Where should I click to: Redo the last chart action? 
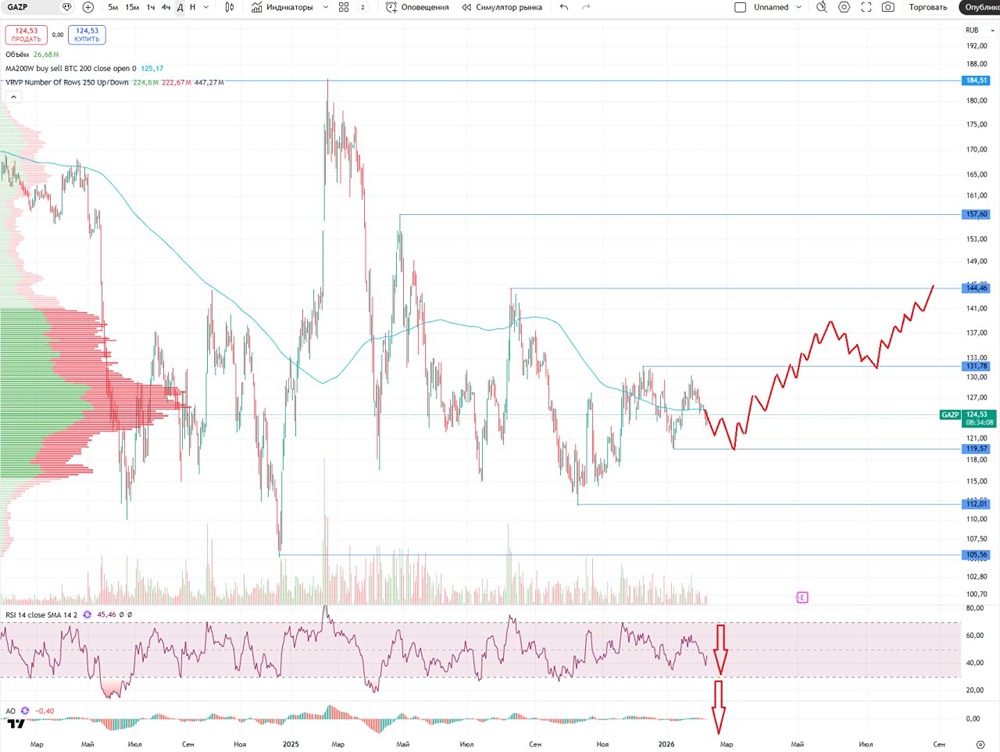click(585, 8)
